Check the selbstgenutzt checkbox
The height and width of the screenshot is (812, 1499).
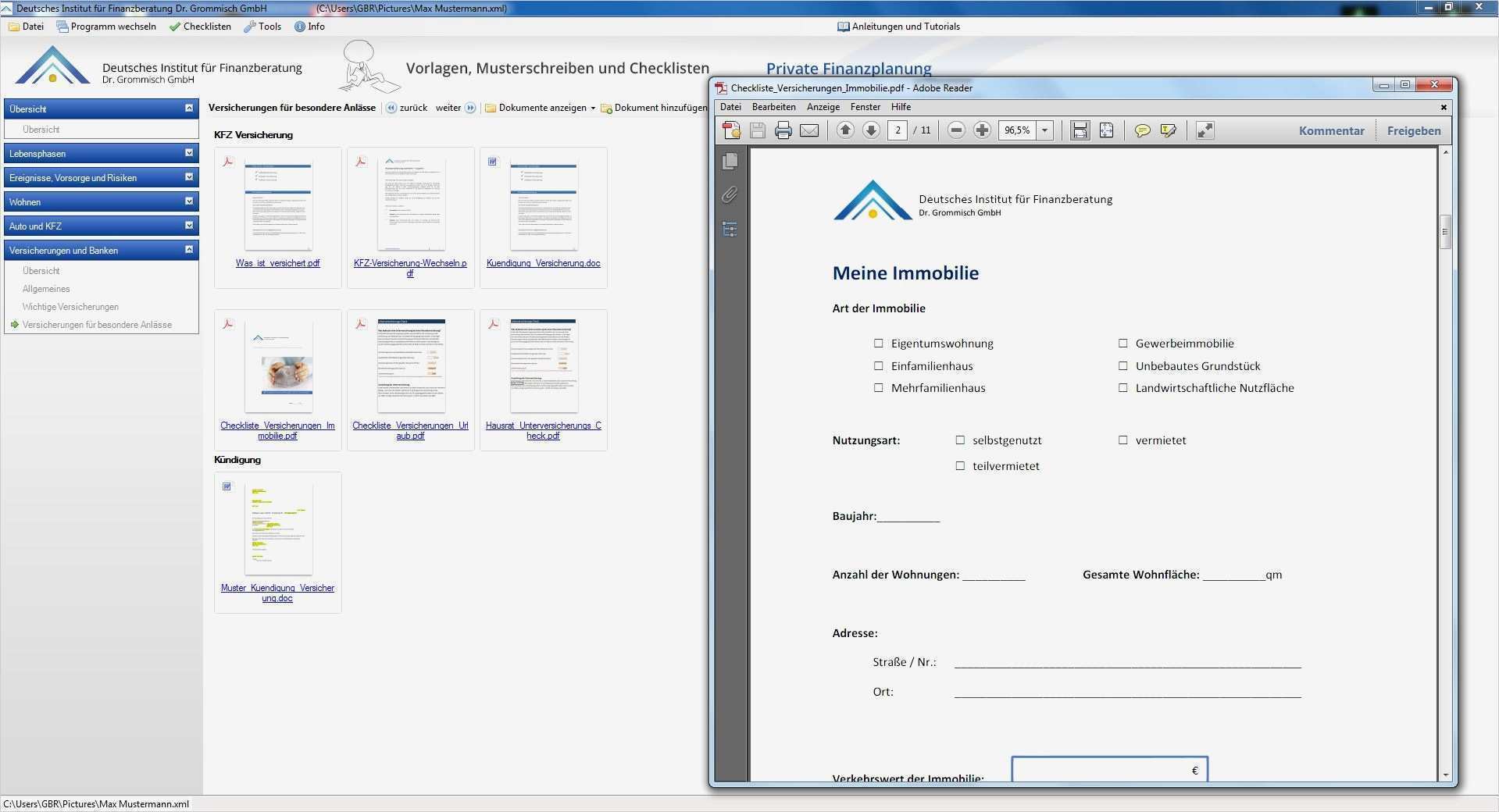[960, 440]
